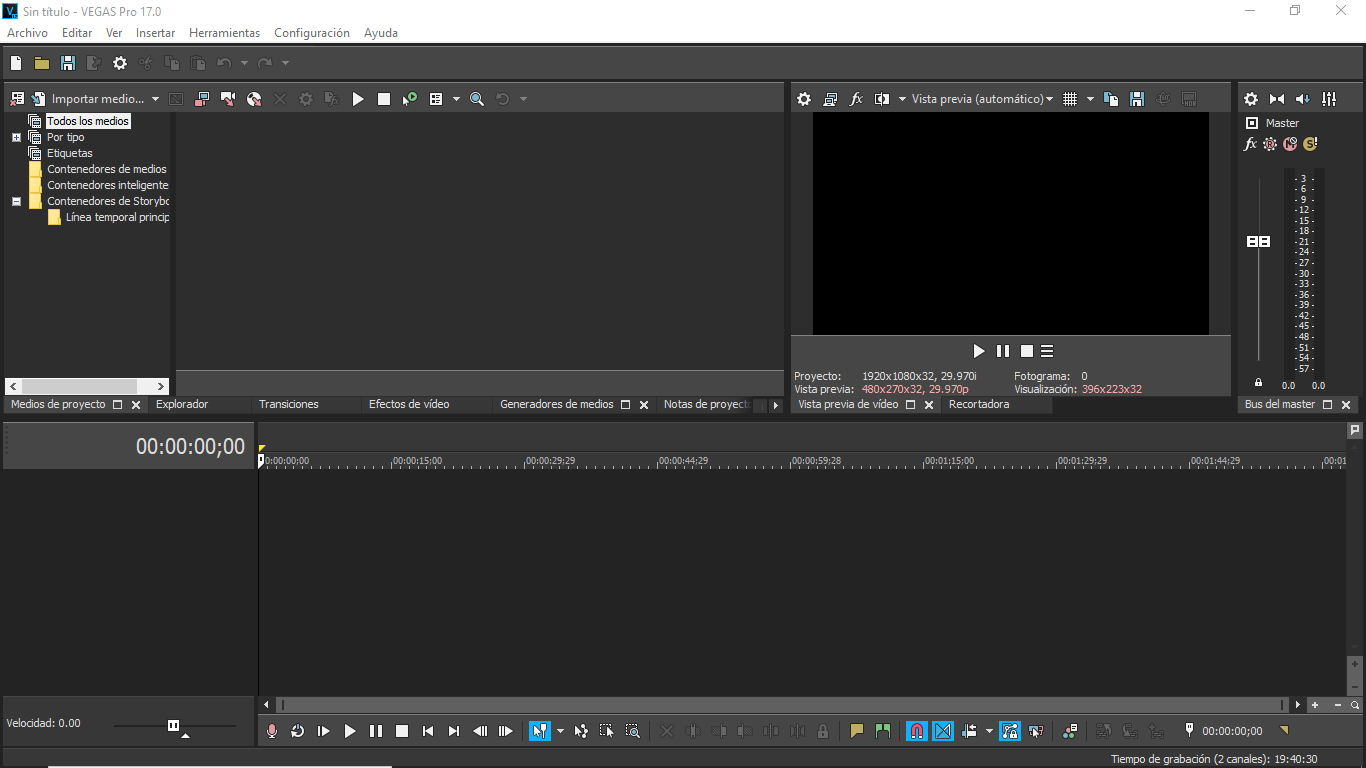Toggle master bus solo S icon
This screenshot has height=768, width=1366.
pos(1310,144)
